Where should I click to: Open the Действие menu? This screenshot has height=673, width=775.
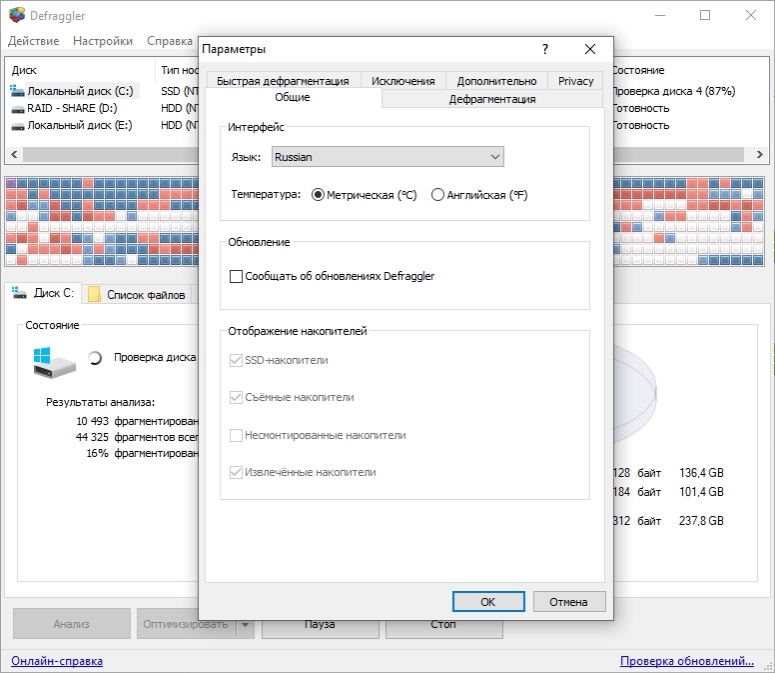33,41
